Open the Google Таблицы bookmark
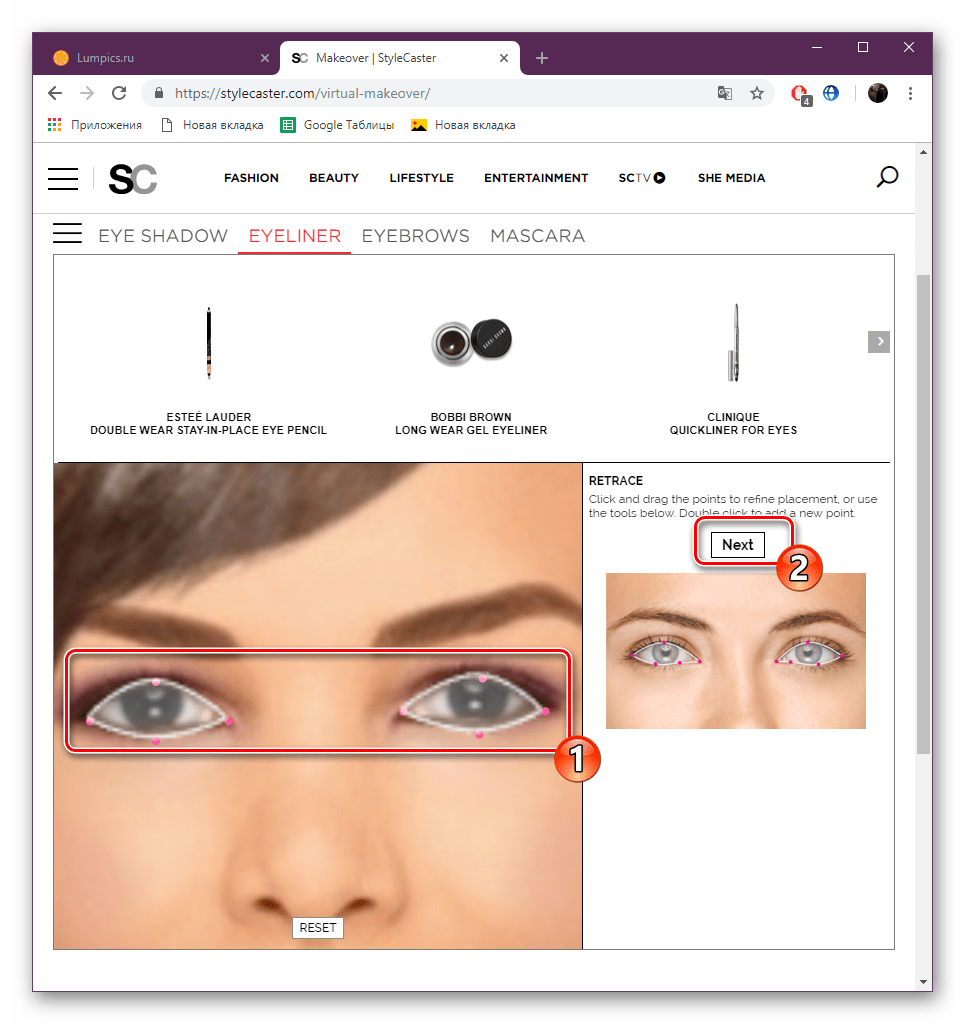965x1024 pixels. 337,125
